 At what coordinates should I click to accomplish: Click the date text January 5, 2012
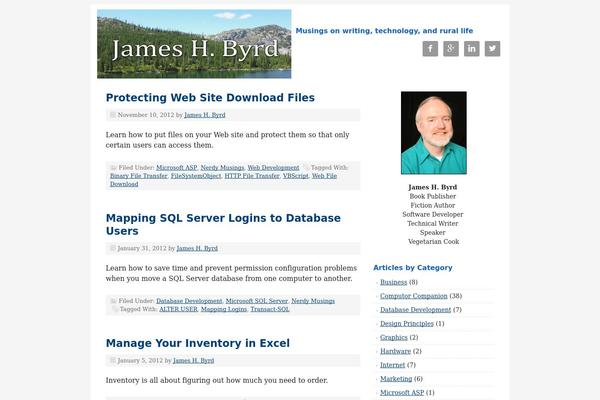140,360
